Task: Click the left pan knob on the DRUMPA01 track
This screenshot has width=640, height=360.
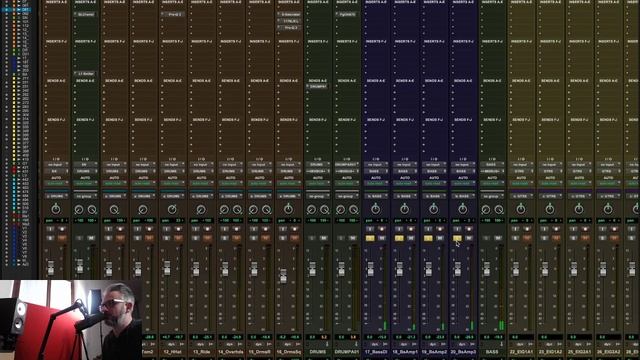Action: point(340,210)
